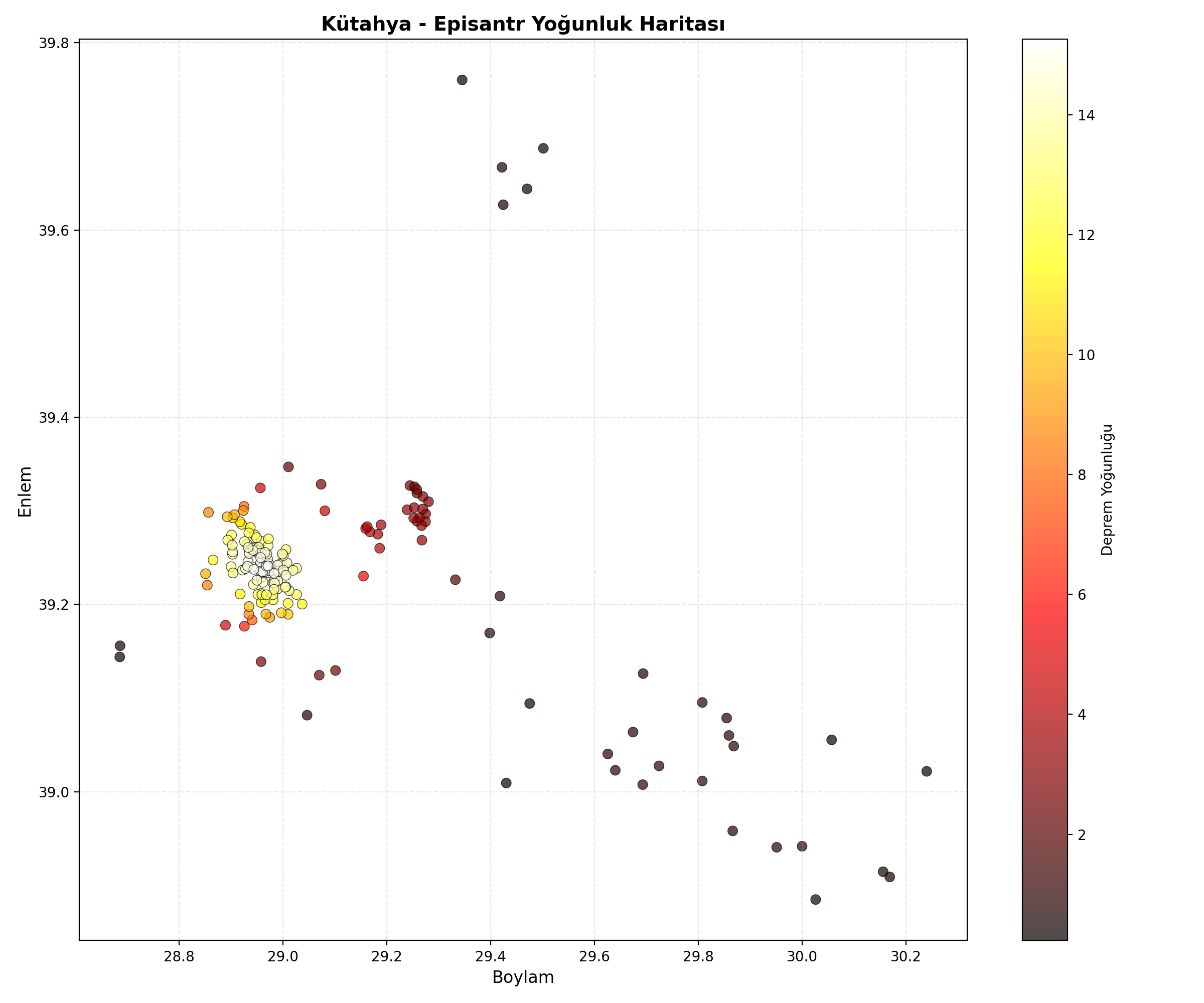The height and width of the screenshot is (1003, 1204).
Task: Click the "Deprem Yoğunluğu" colorbar label
Action: point(1107,490)
